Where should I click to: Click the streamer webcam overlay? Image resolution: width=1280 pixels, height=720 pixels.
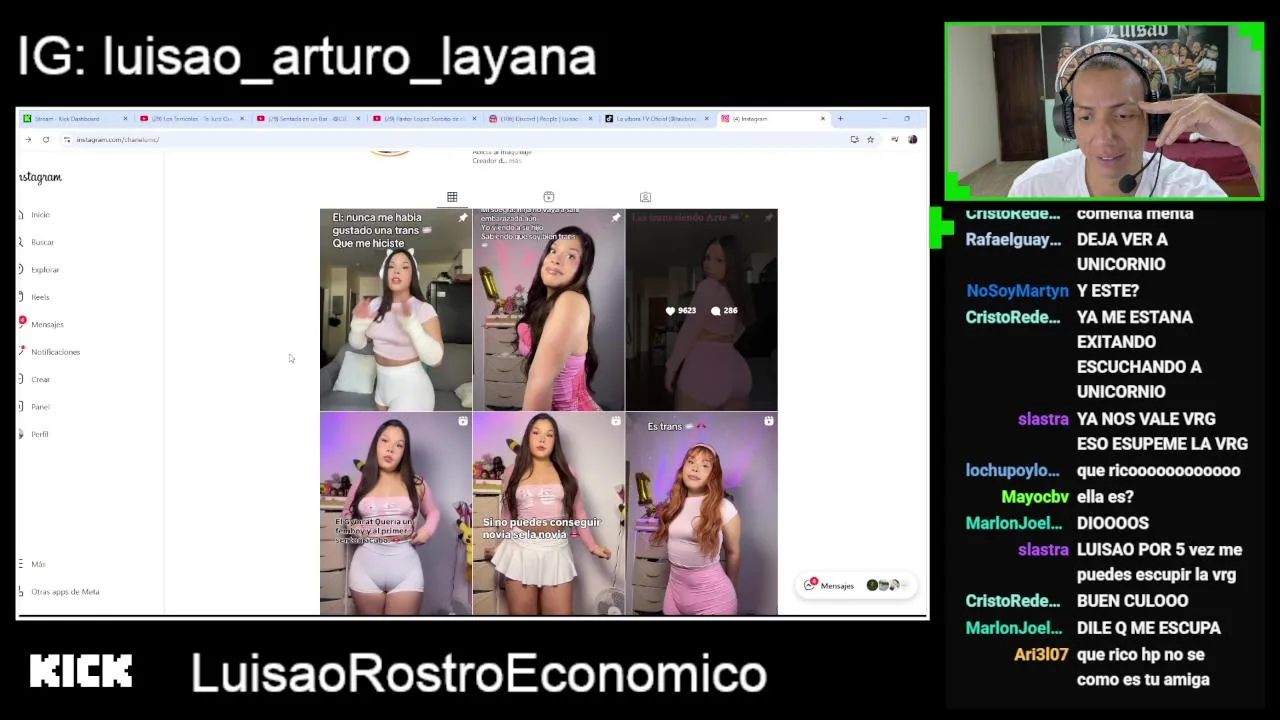tap(1104, 112)
